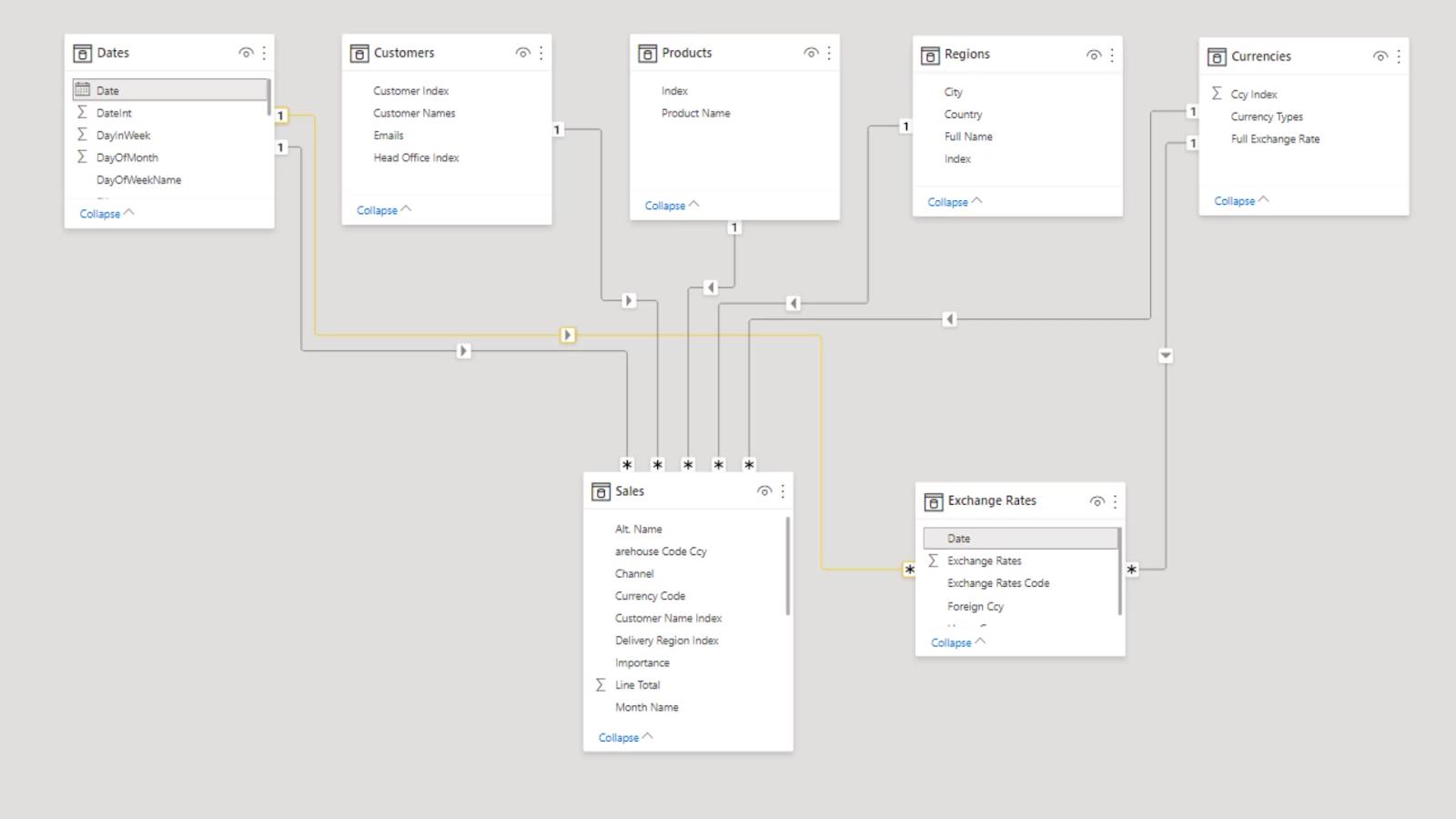Click the calendar icon beside the Dates Date field
Viewport: 1456px width, 819px height.
point(82,89)
